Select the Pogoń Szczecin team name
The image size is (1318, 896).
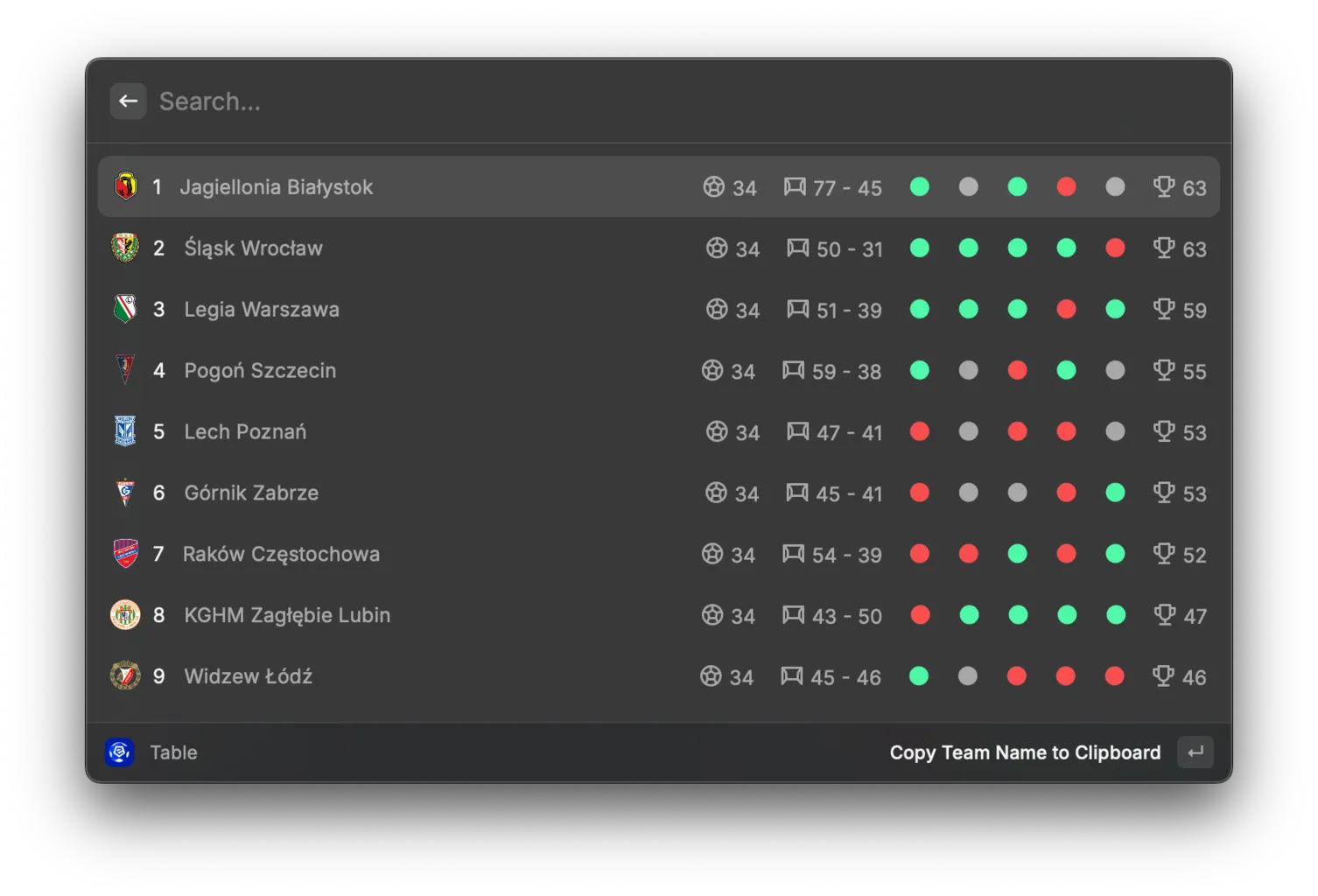point(260,371)
